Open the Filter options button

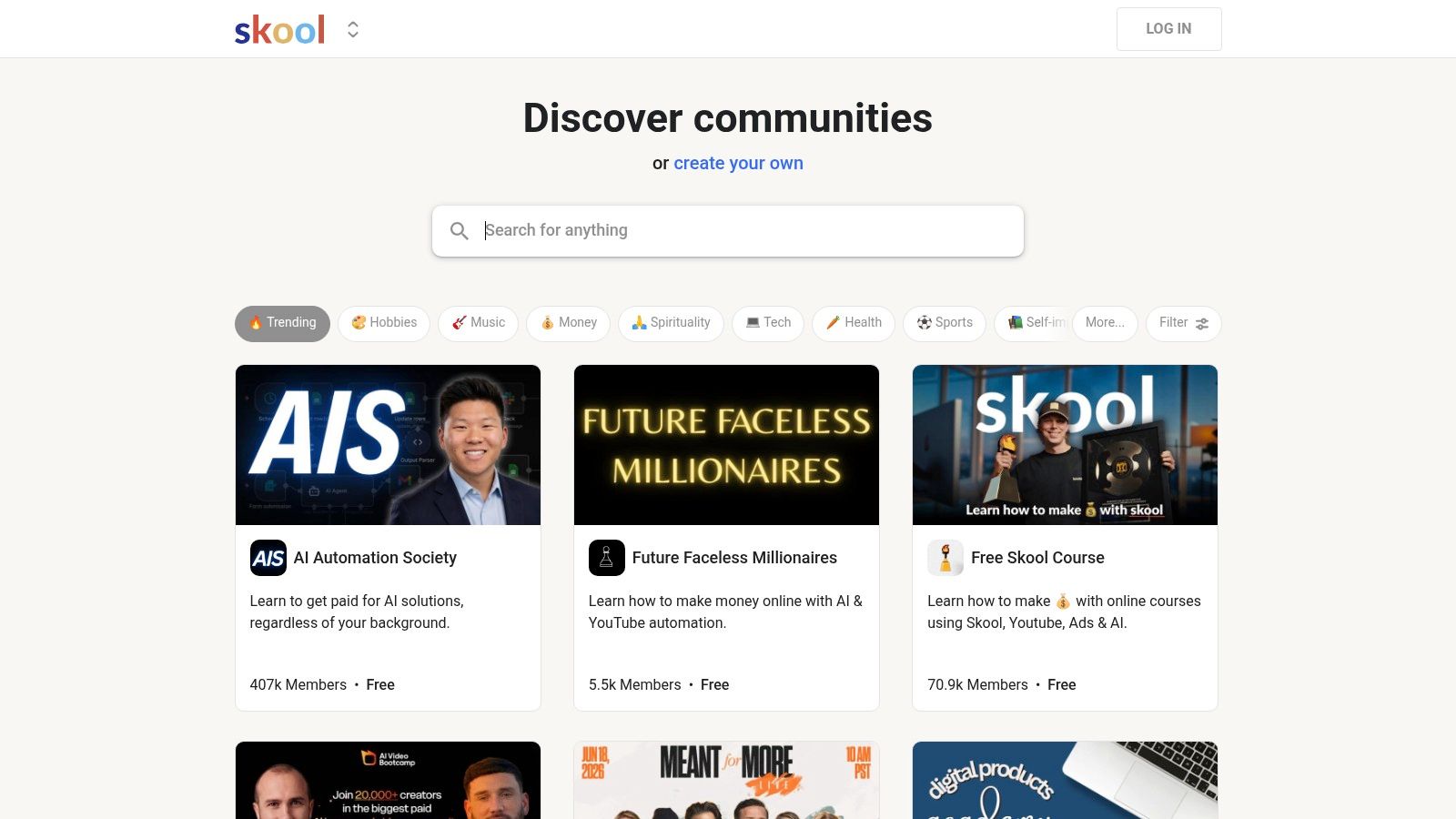pos(1183,324)
